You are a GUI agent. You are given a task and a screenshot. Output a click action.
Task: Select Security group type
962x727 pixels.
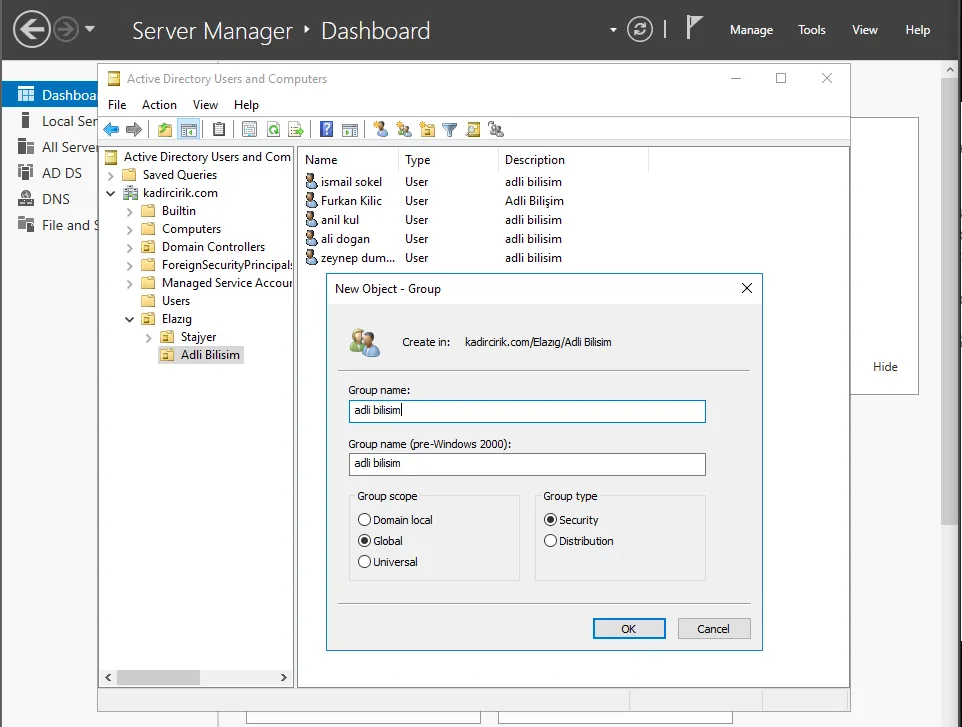[550, 520]
